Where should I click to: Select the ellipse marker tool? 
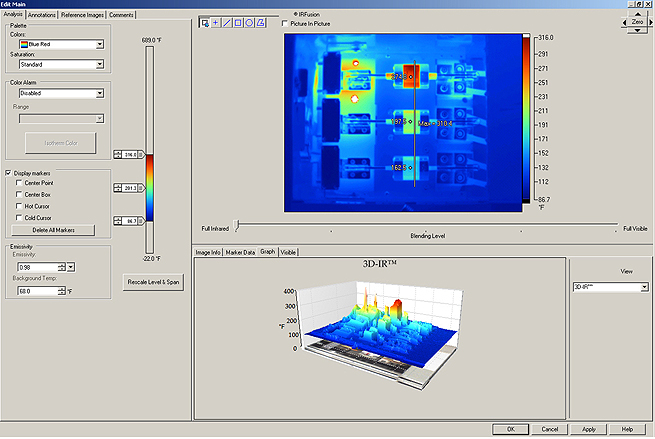pos(249,23)
